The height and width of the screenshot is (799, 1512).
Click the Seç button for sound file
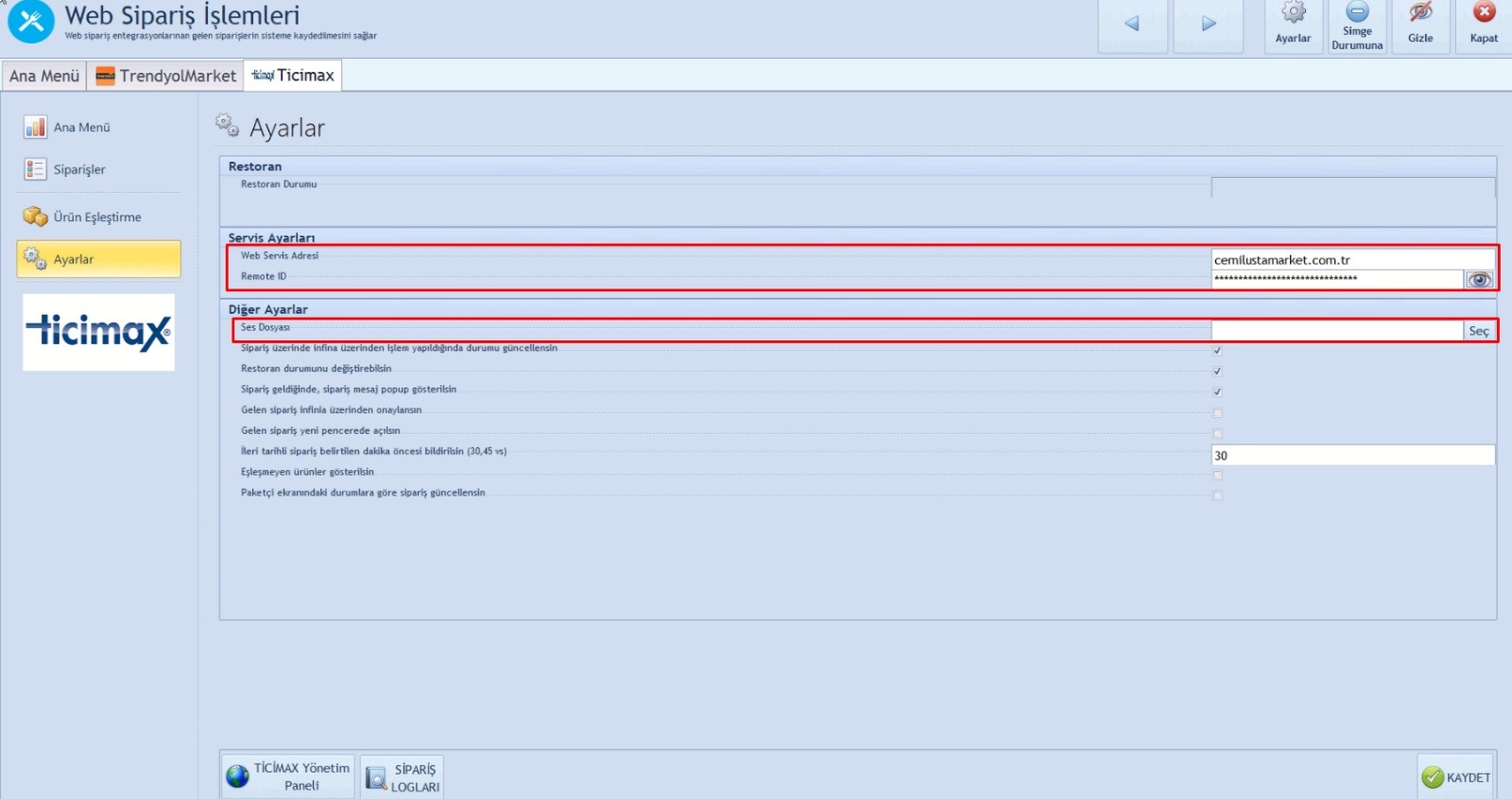[x=1479, y=331]
